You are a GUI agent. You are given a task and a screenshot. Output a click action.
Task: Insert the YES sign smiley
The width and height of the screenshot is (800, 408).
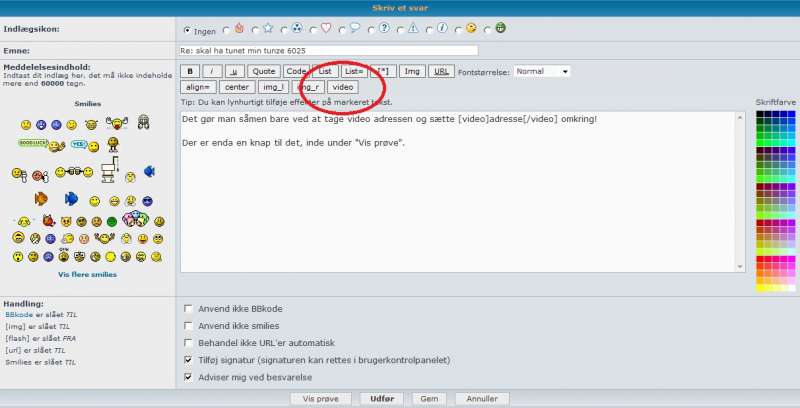[x=79, y=144]
